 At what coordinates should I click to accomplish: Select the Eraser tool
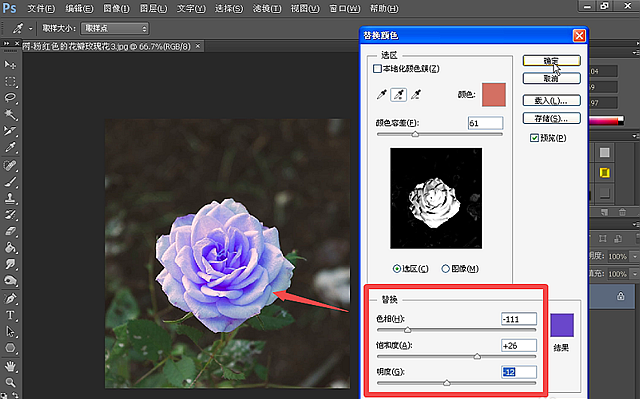(x=10, y=231)
